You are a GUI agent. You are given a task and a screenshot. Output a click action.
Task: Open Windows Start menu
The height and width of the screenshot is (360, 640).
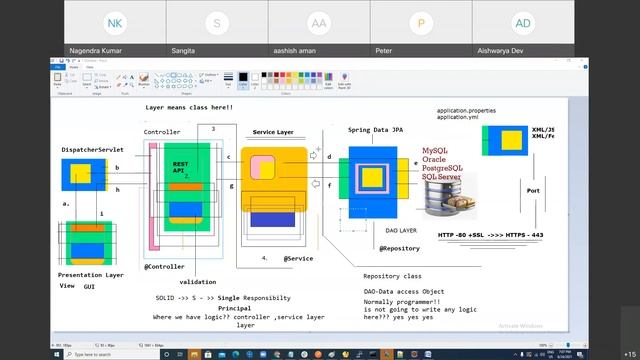tap(57, 354)
